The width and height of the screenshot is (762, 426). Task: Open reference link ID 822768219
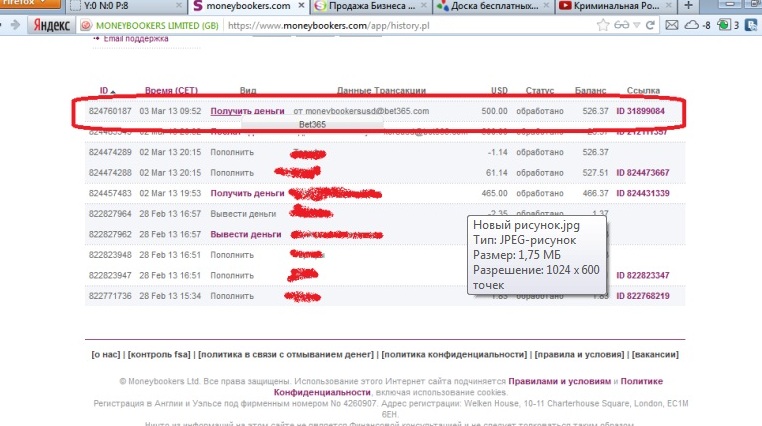(642, 296)
